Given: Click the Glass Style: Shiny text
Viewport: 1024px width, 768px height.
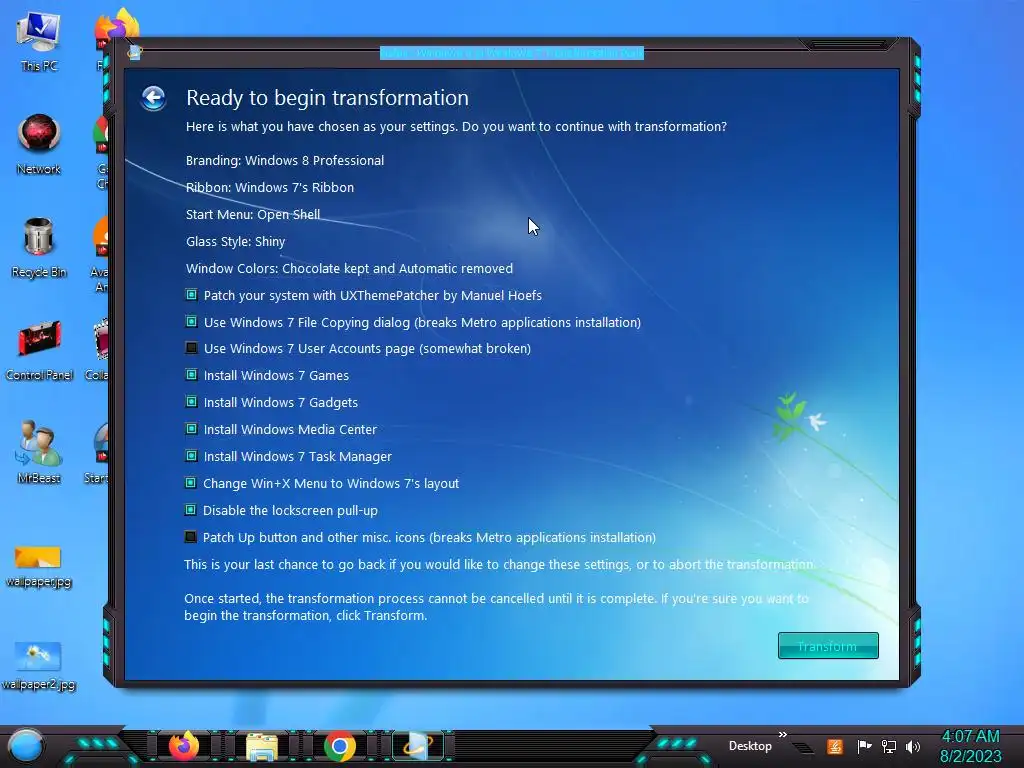Looking at the screenshot, I should click(235, 242).
